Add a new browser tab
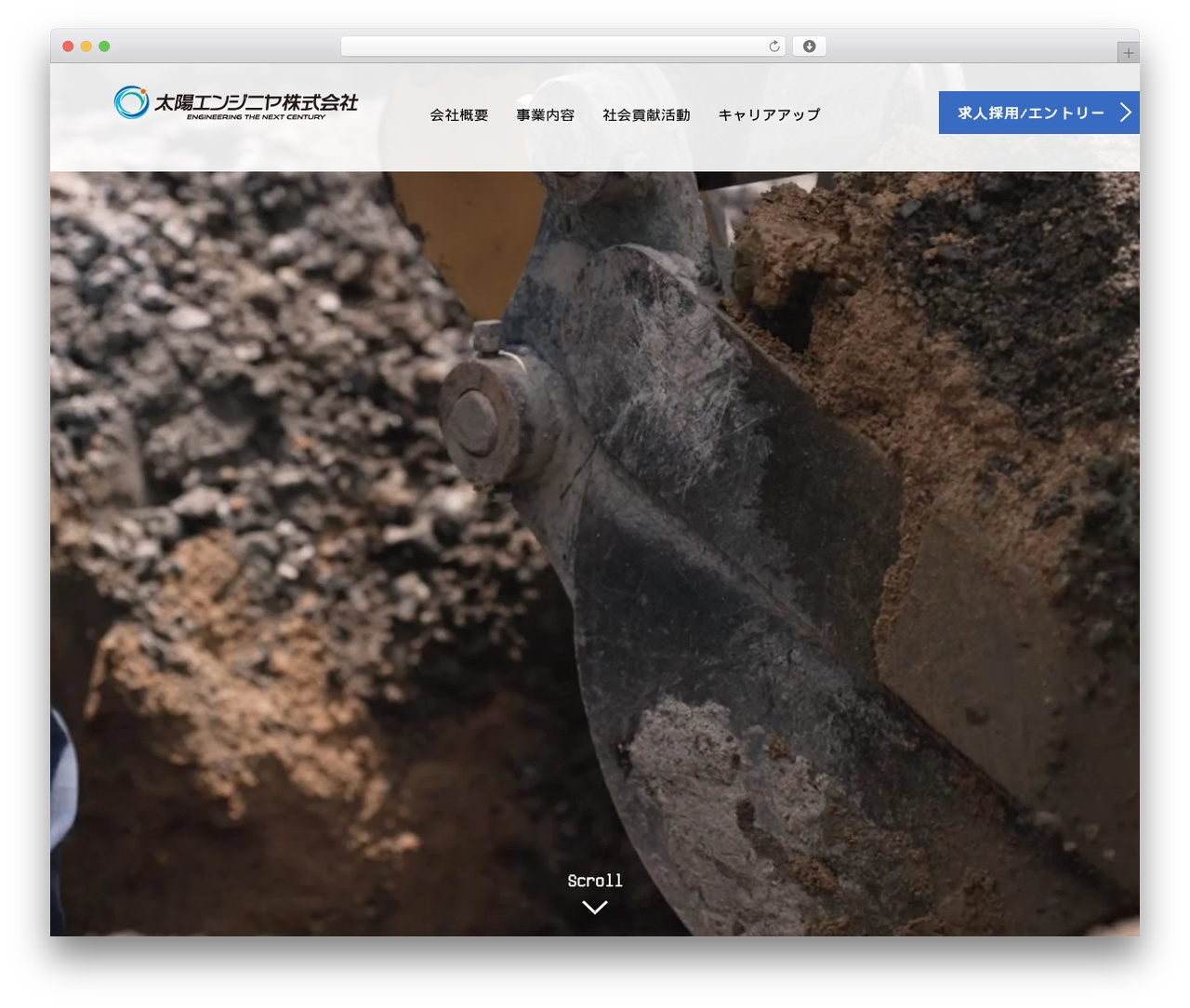The height and width of the screenshot is (1008, 1190). [1128, 53]
